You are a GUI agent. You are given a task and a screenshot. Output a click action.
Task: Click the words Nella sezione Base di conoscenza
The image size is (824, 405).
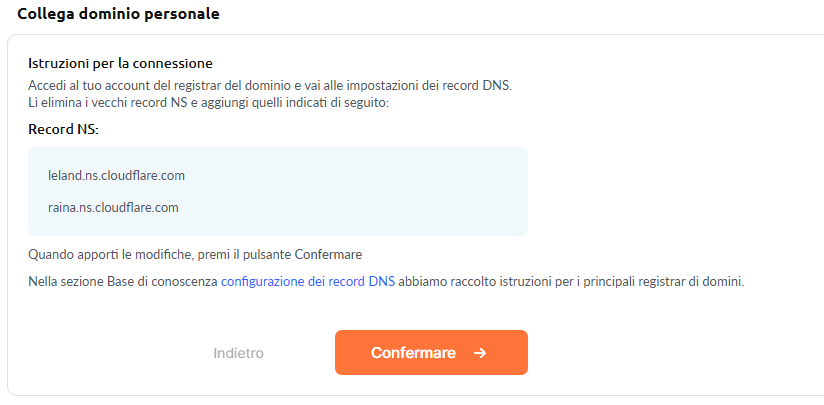click(122, 282)
